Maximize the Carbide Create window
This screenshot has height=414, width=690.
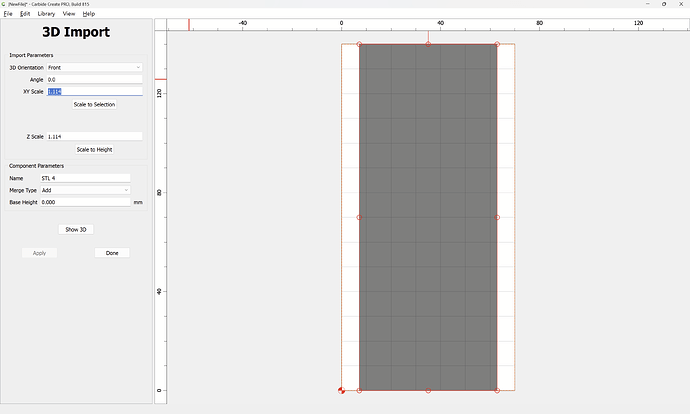(x=664, y=4)
